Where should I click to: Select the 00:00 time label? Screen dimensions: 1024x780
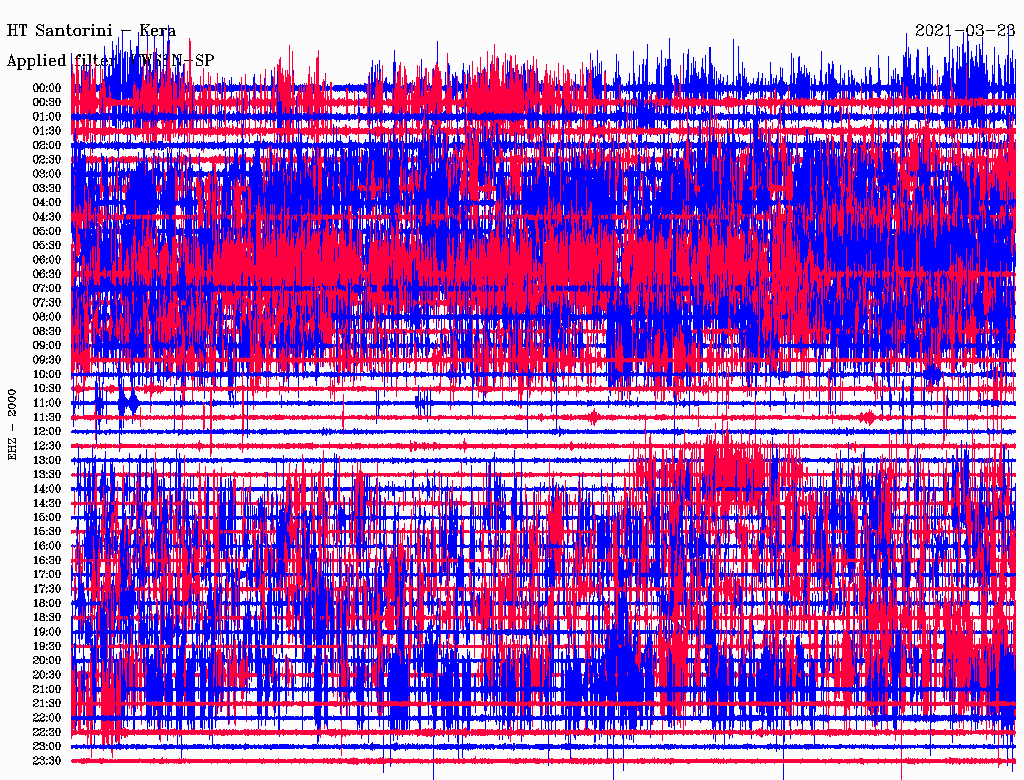(47, 88)
